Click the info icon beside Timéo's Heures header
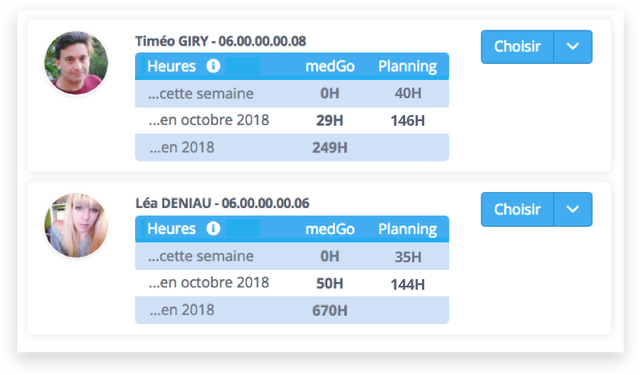Viewport: 640px width, 375px height. [x=213, y=66]
